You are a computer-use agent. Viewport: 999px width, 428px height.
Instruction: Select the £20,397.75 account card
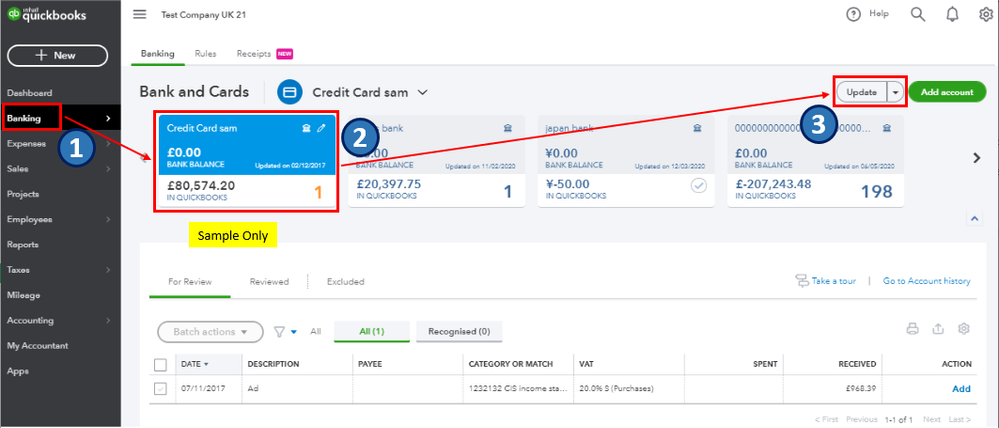[436, 161]
